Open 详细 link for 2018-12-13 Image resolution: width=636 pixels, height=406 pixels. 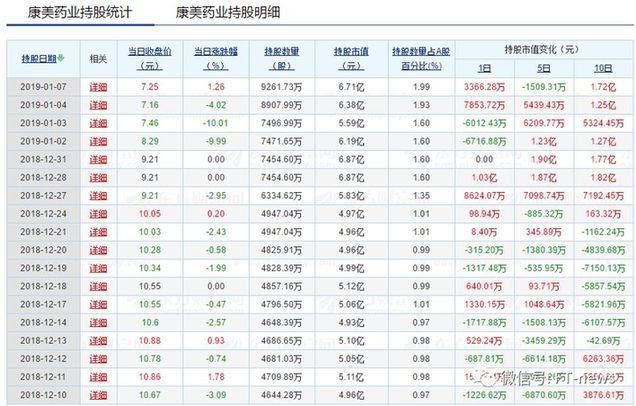pyautogui.click(x=98, y=341)
